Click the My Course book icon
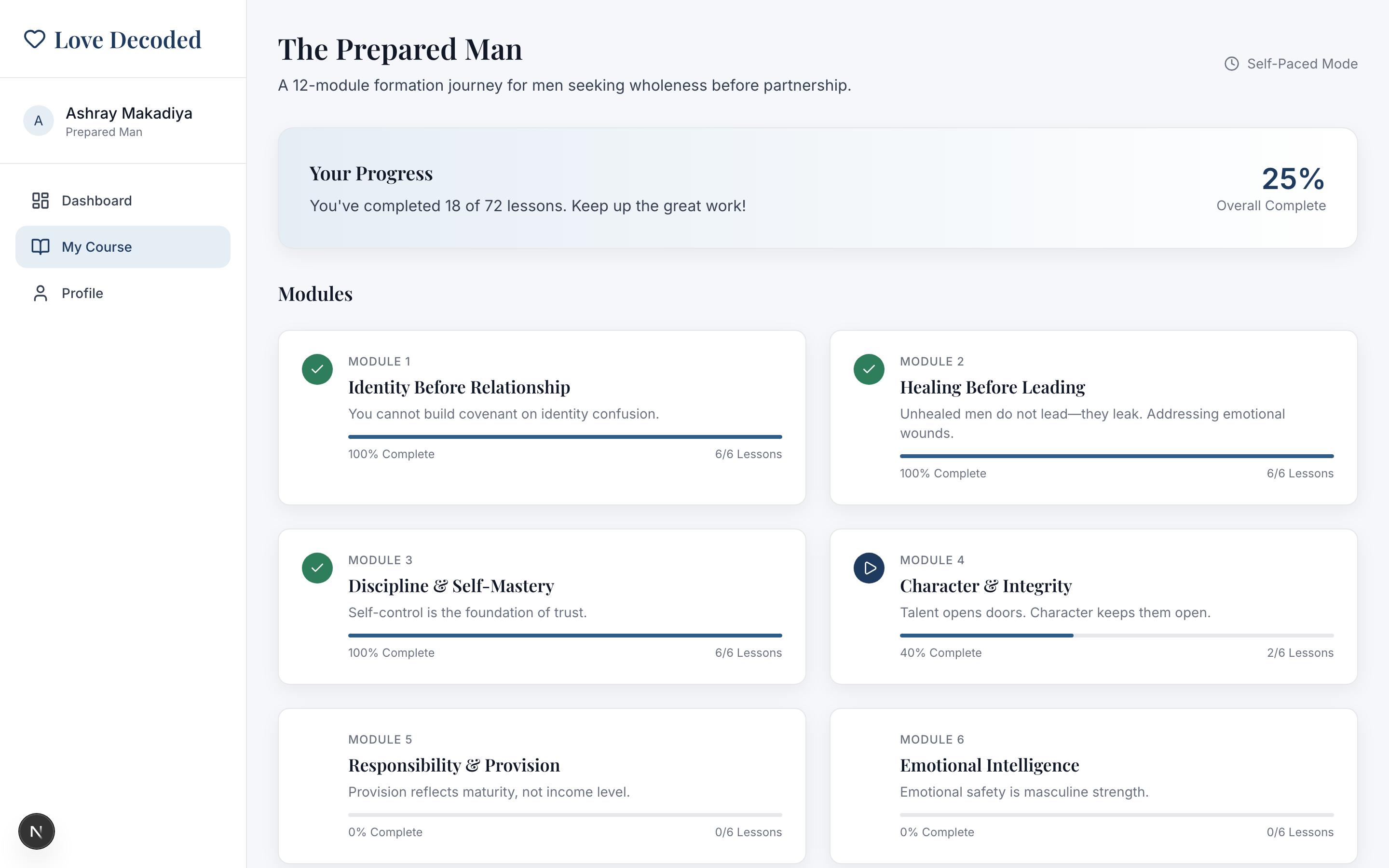 (x=40, y=246)
